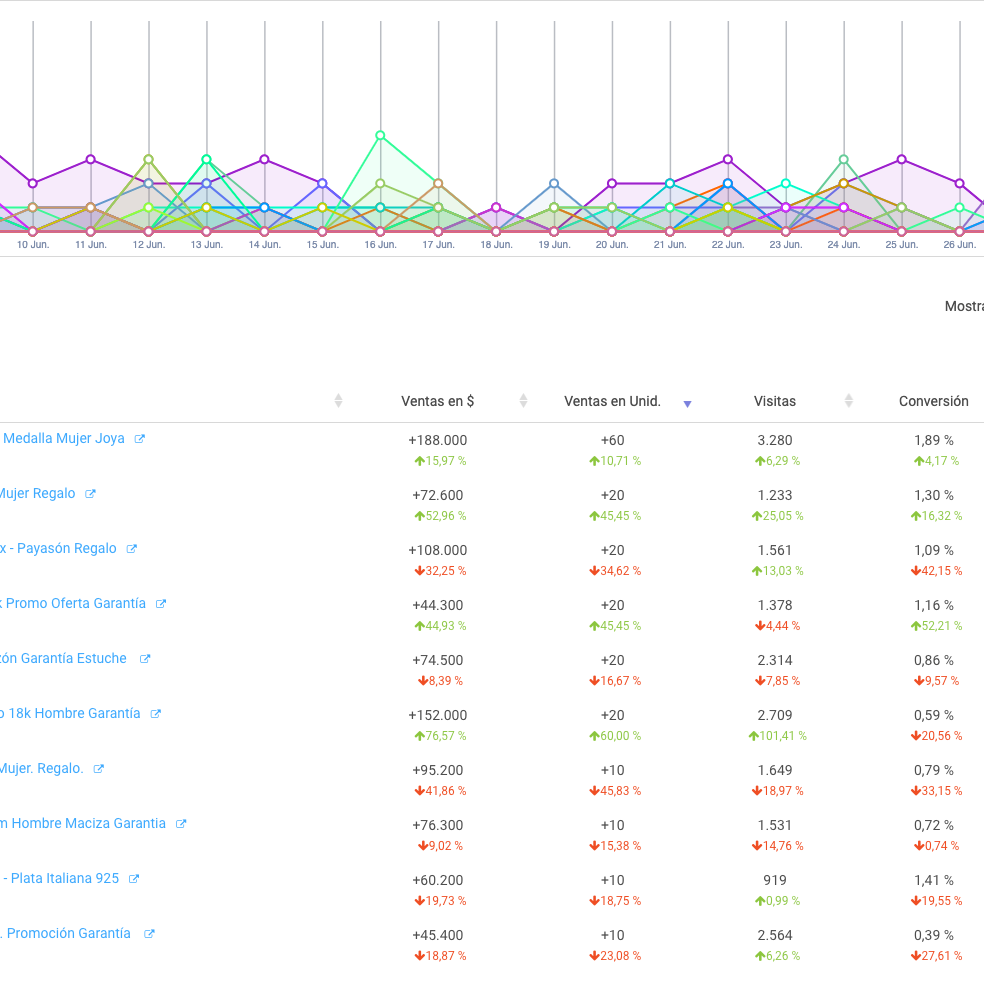This screenshot has height=984, width=984.
Task: Click the purple data point above 25 Jun.
Action: [902, 159]
